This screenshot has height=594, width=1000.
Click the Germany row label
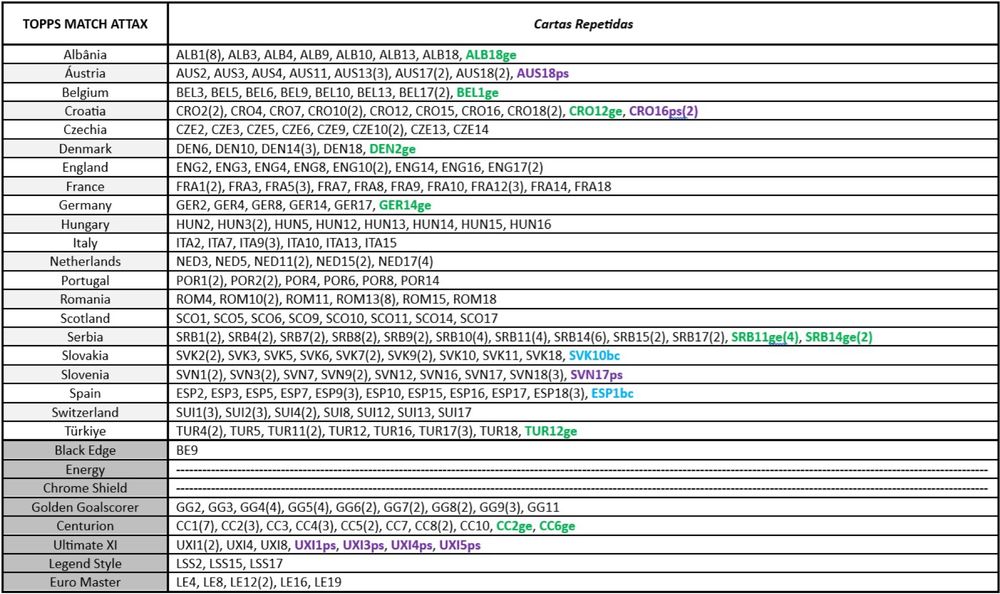(85, 205)
